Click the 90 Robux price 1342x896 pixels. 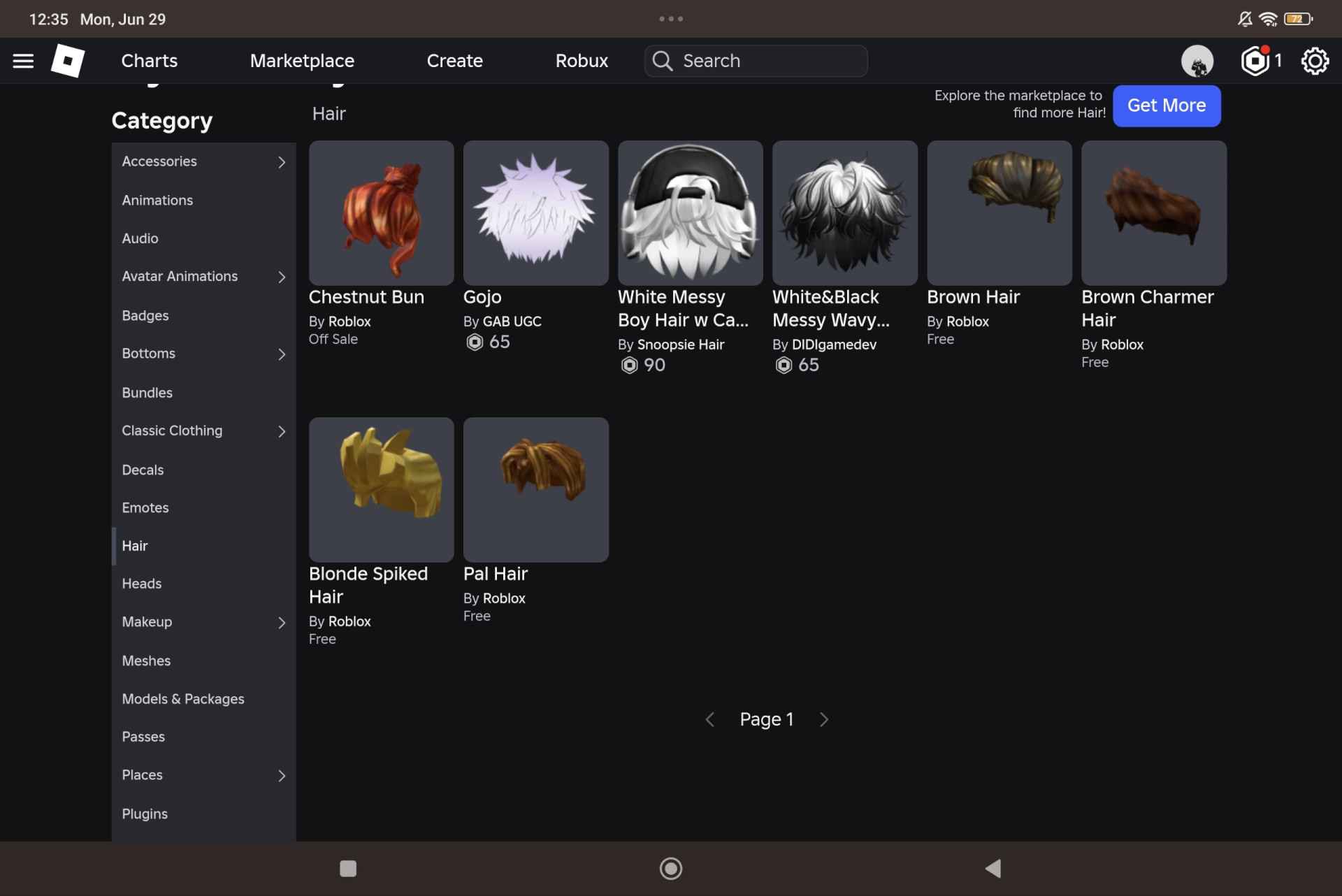tap(643, 365)
